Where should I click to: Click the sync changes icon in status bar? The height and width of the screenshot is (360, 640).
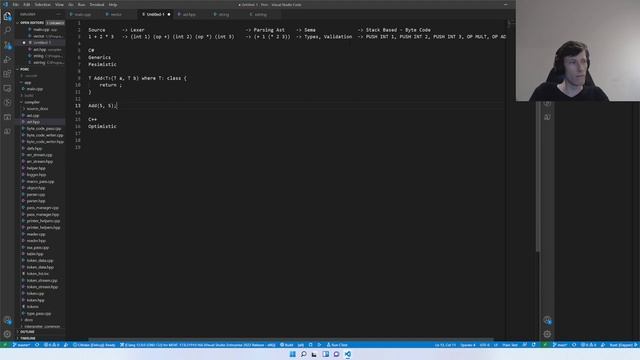[37, 345]
